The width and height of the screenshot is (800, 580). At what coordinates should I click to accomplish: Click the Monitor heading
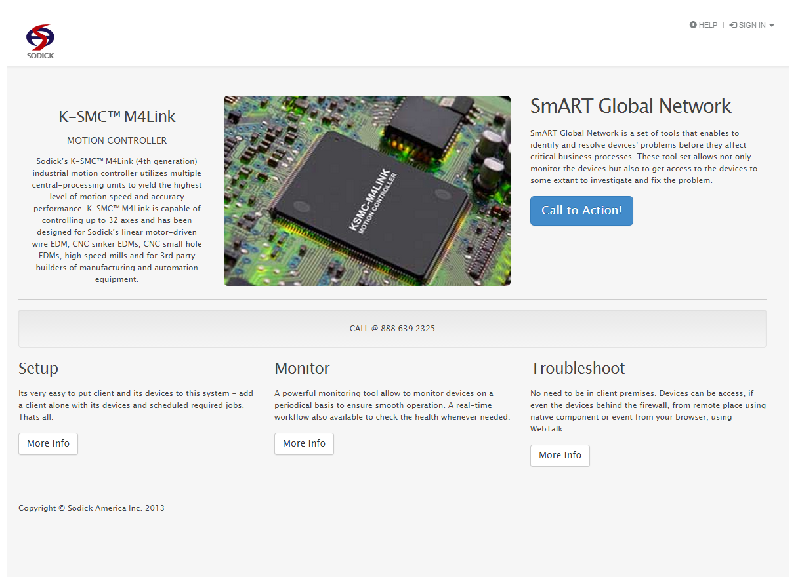[302, 368]
